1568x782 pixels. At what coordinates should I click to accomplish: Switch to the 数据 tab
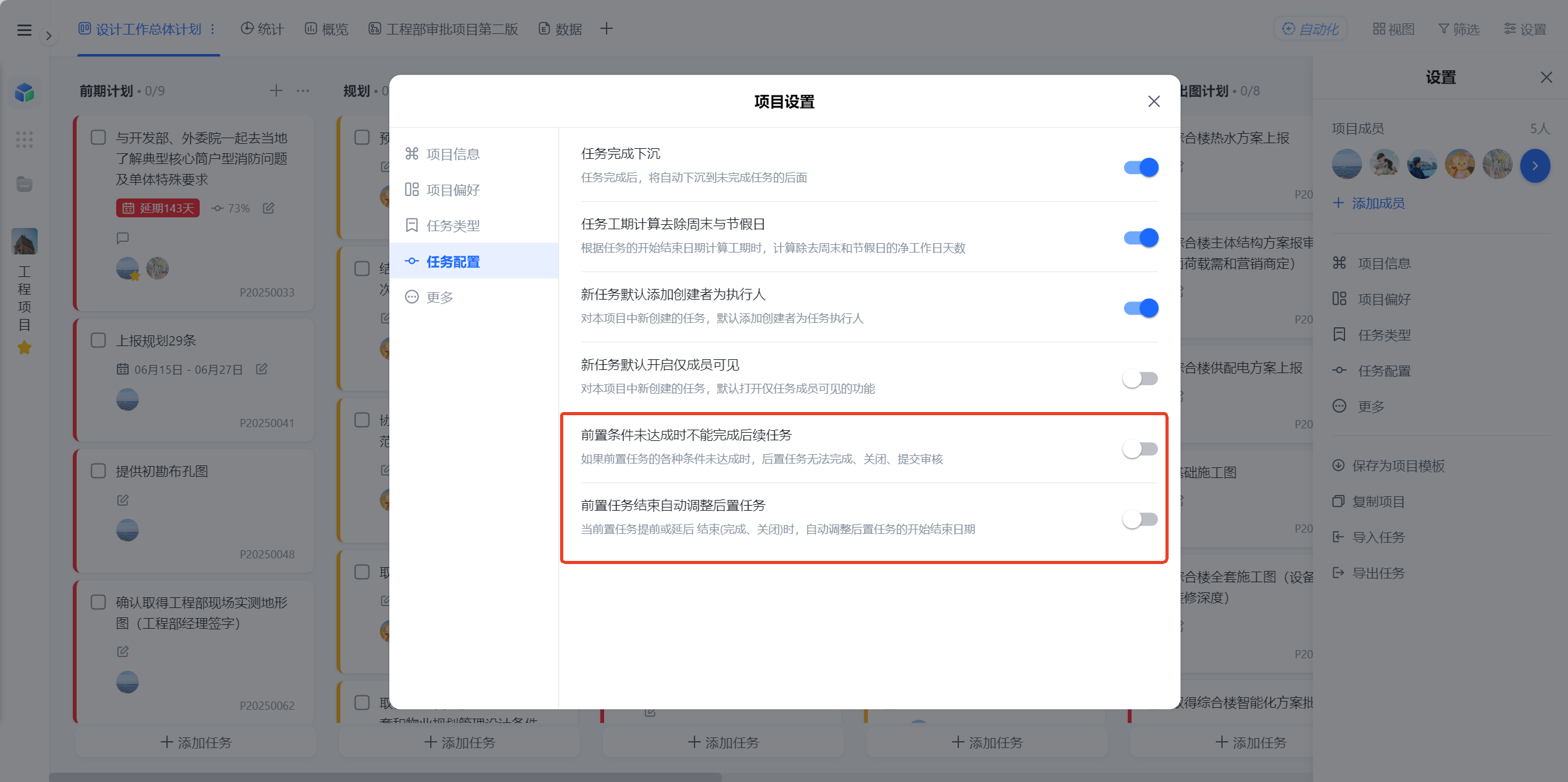(x=561, y=29)
